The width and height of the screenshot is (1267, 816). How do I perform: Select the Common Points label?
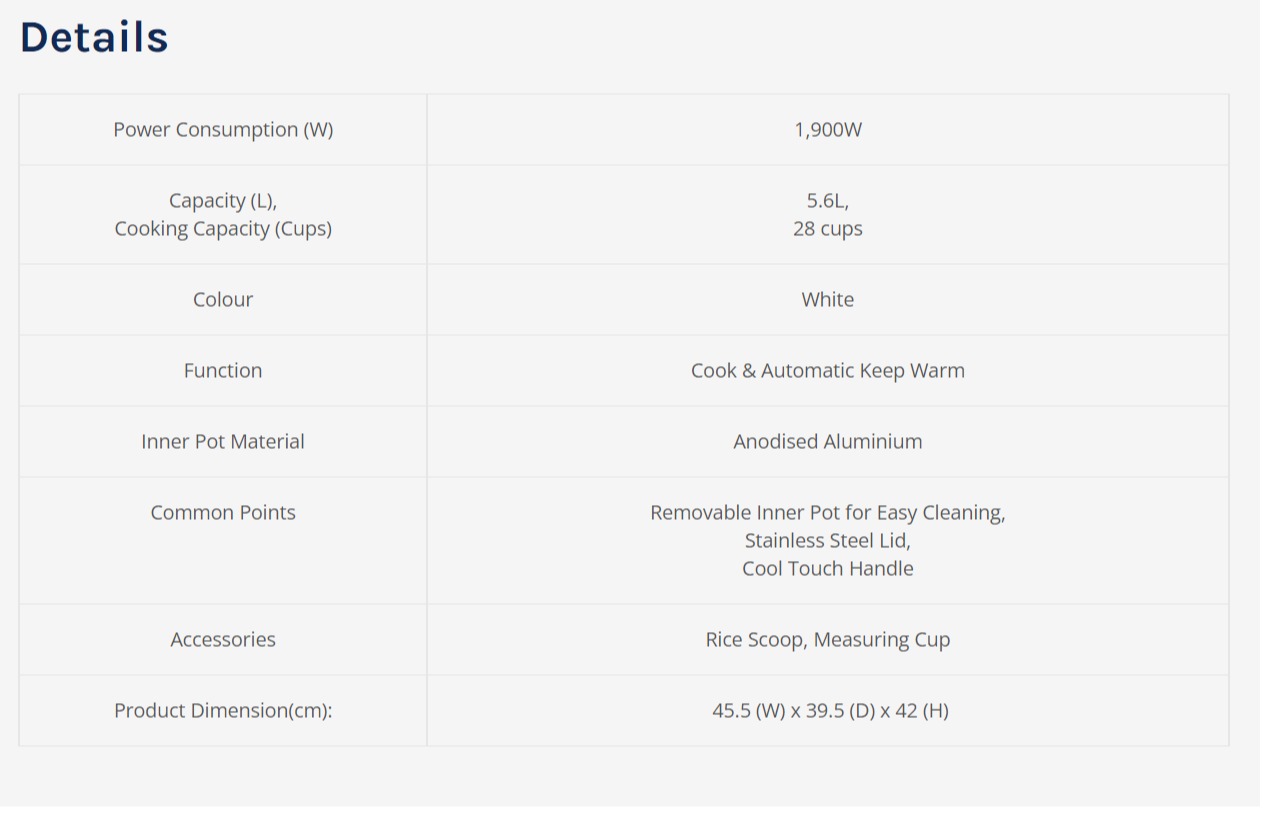(223, 513)
